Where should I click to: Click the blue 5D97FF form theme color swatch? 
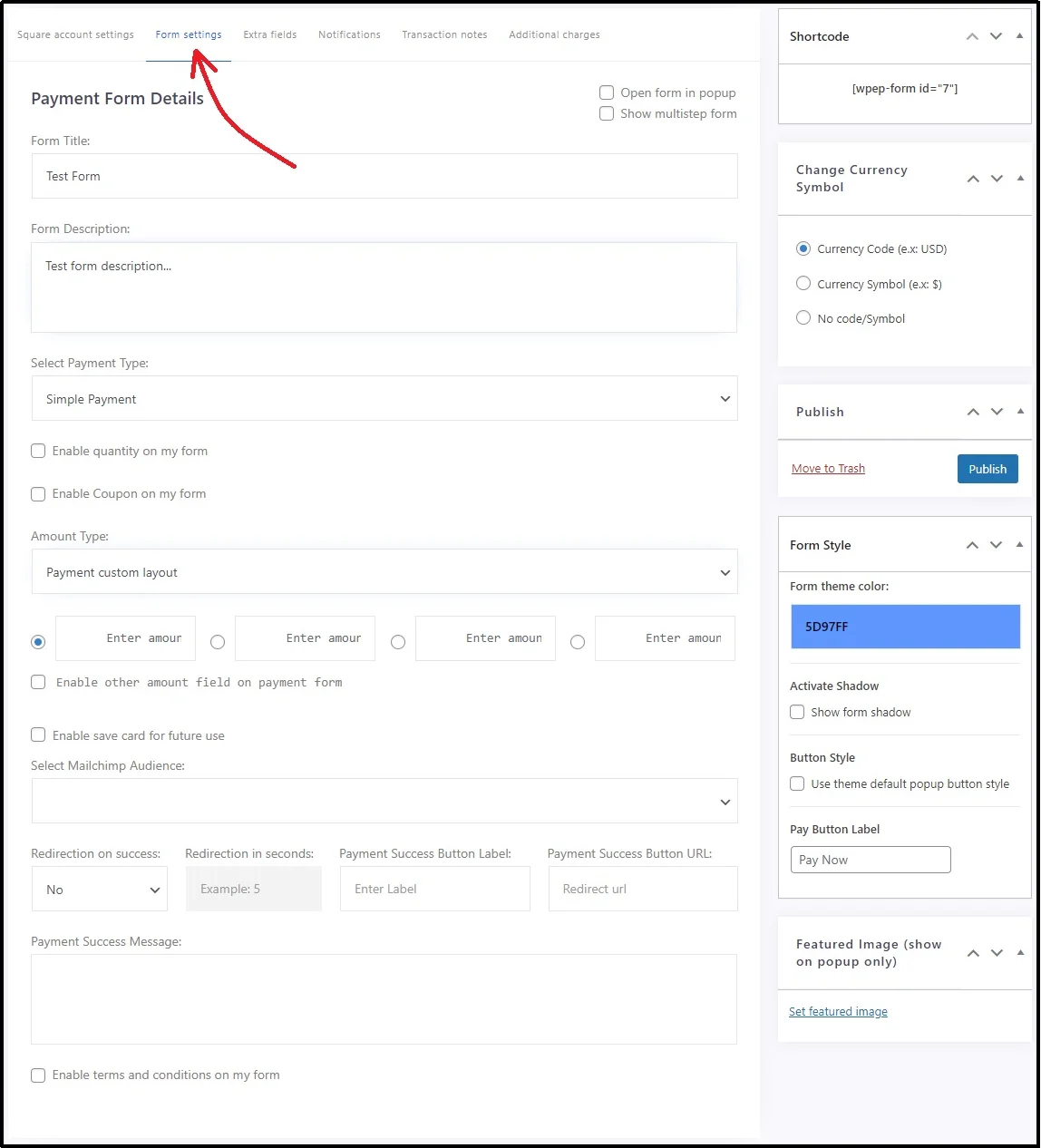point(904,627)
